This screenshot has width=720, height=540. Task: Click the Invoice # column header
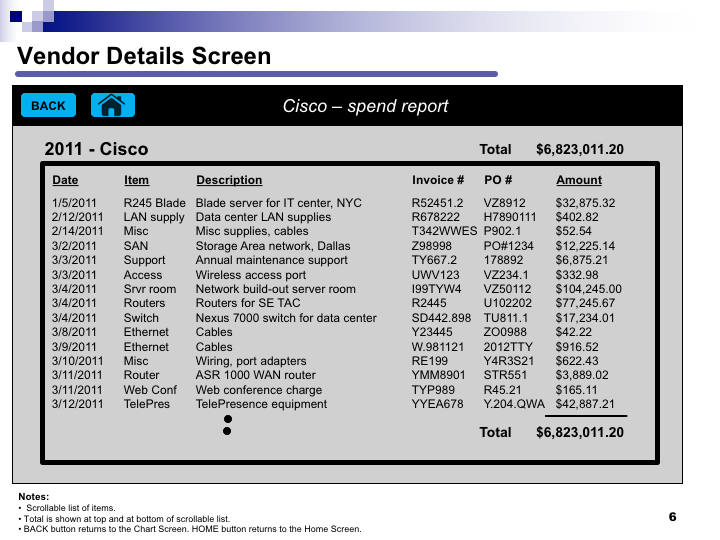[x=438, y=180]
